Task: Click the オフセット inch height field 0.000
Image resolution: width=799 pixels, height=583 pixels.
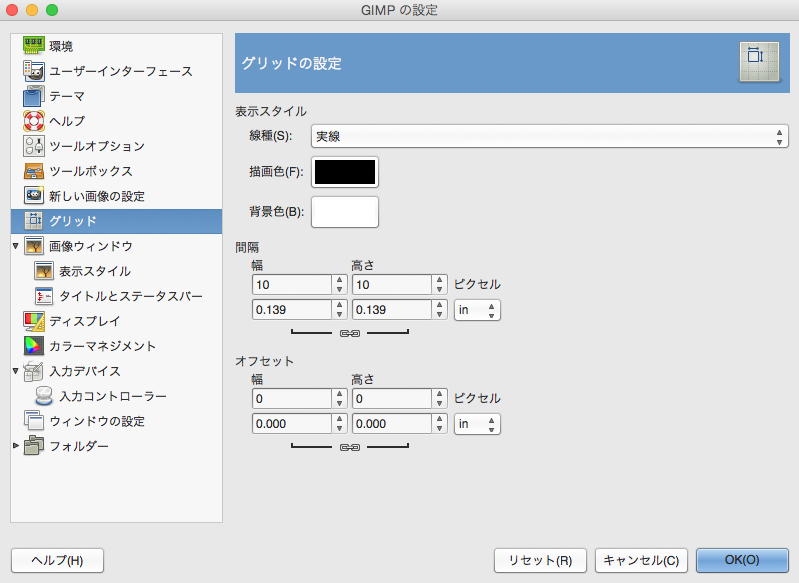Action: point(392,424)
